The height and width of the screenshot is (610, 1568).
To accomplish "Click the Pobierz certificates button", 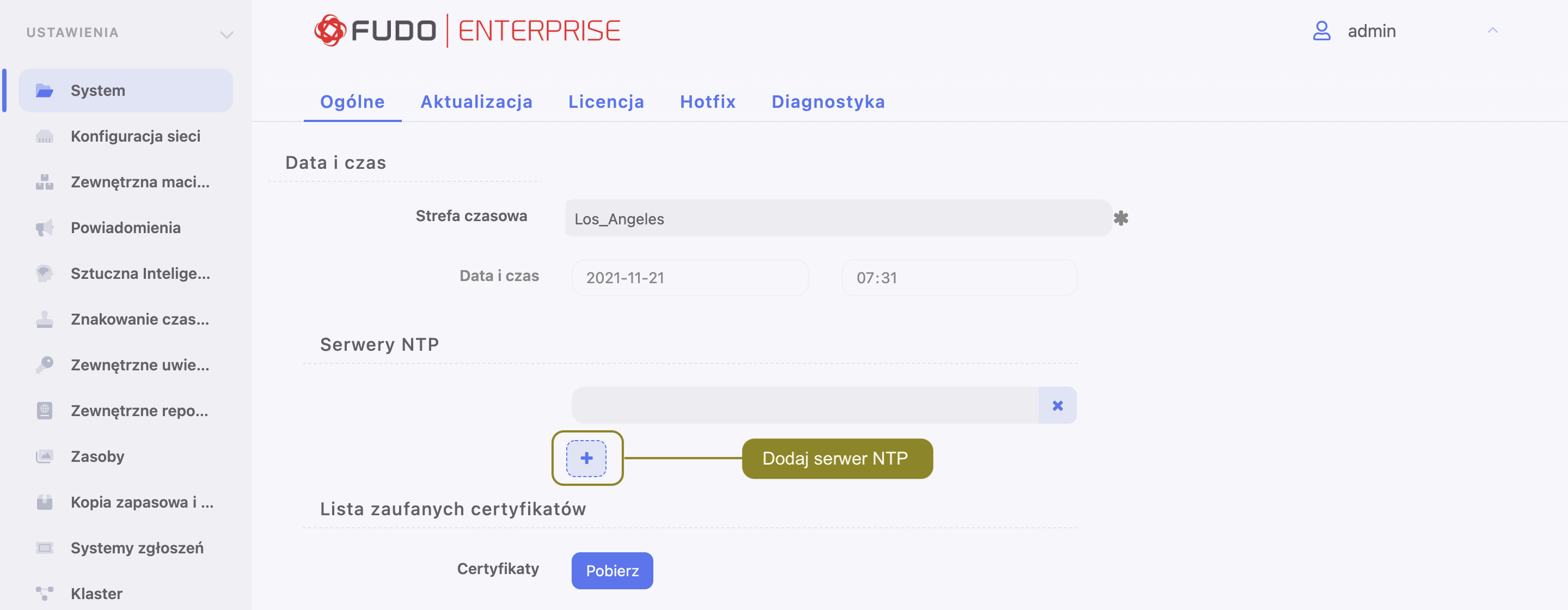I will pyautogui.click(x=612, y=570).
